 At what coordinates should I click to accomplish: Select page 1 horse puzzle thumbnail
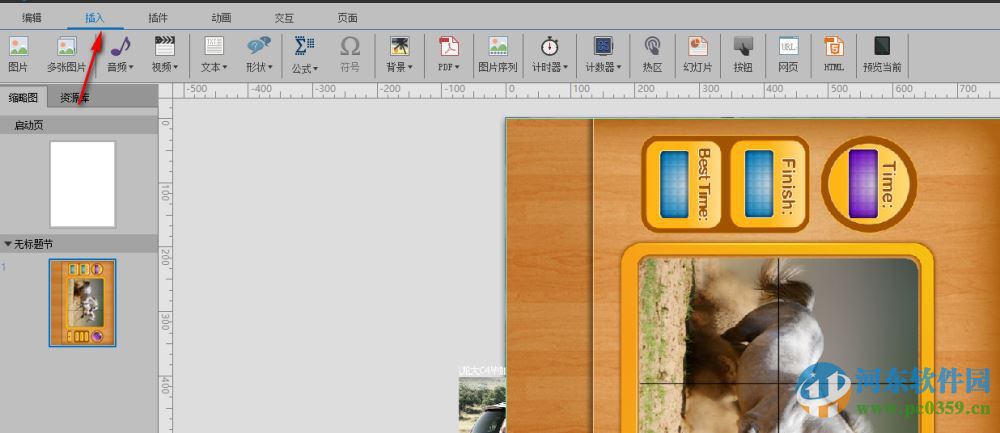pos(82,303)
